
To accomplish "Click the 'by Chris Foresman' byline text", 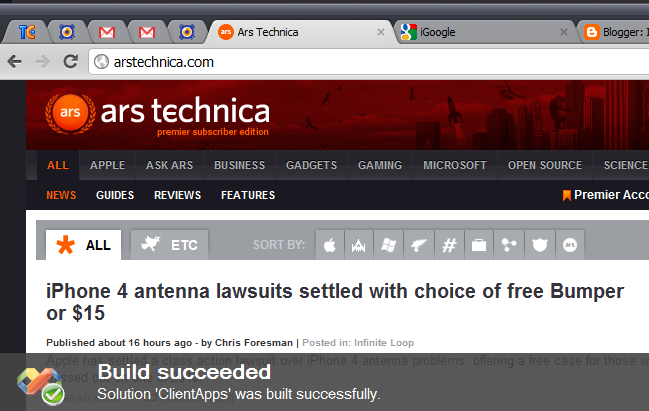I will click(x=247, y=343).
